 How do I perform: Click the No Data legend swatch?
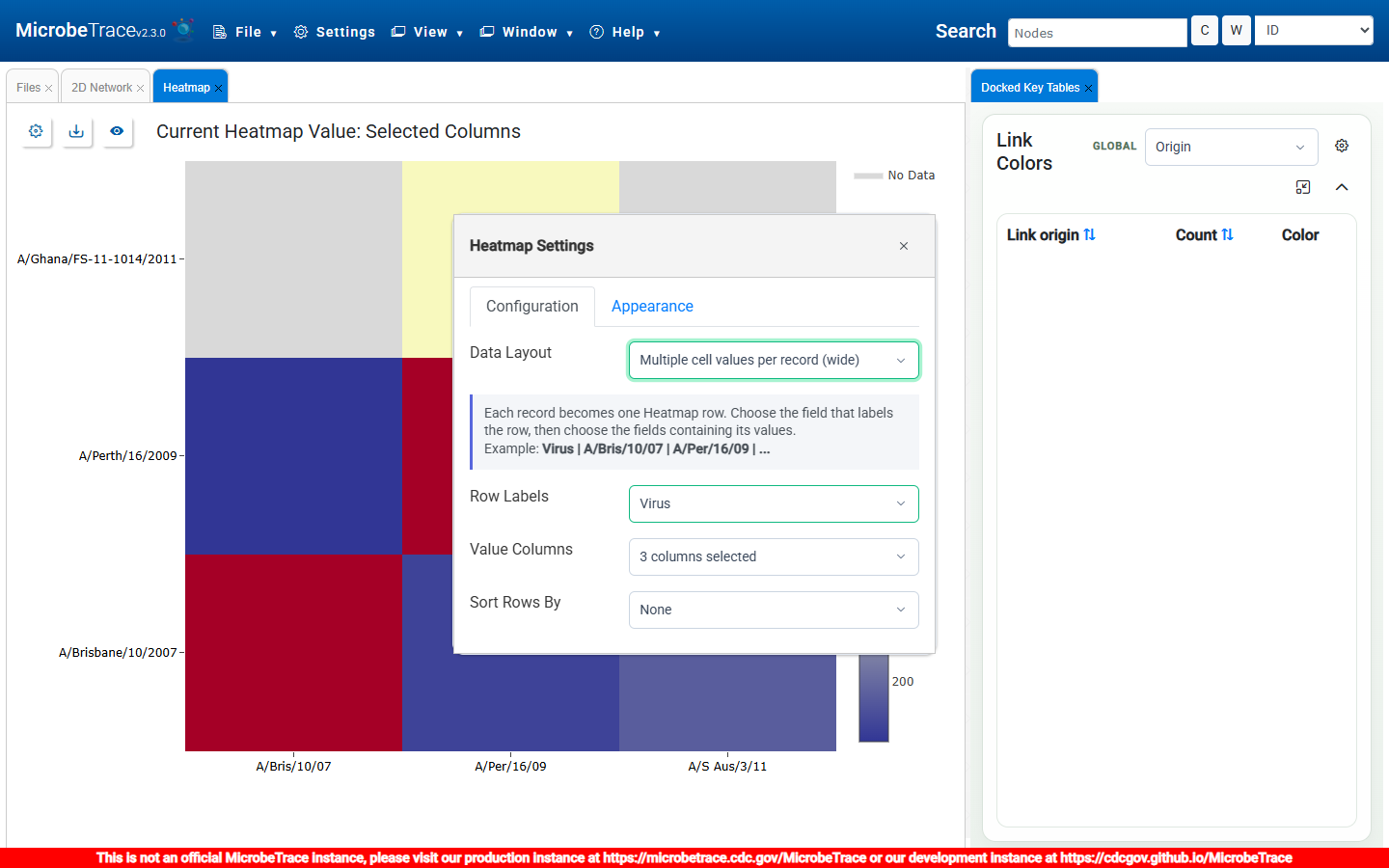868,176
